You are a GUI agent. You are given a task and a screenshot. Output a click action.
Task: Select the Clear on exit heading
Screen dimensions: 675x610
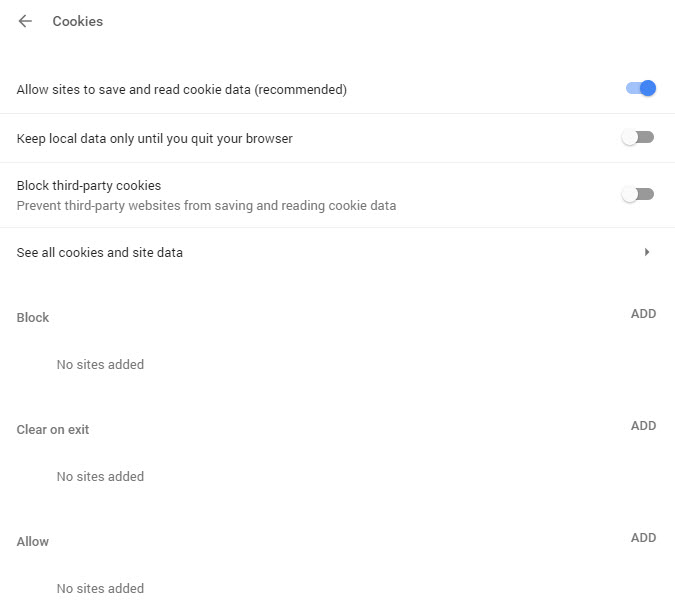(x=53, y=430)
